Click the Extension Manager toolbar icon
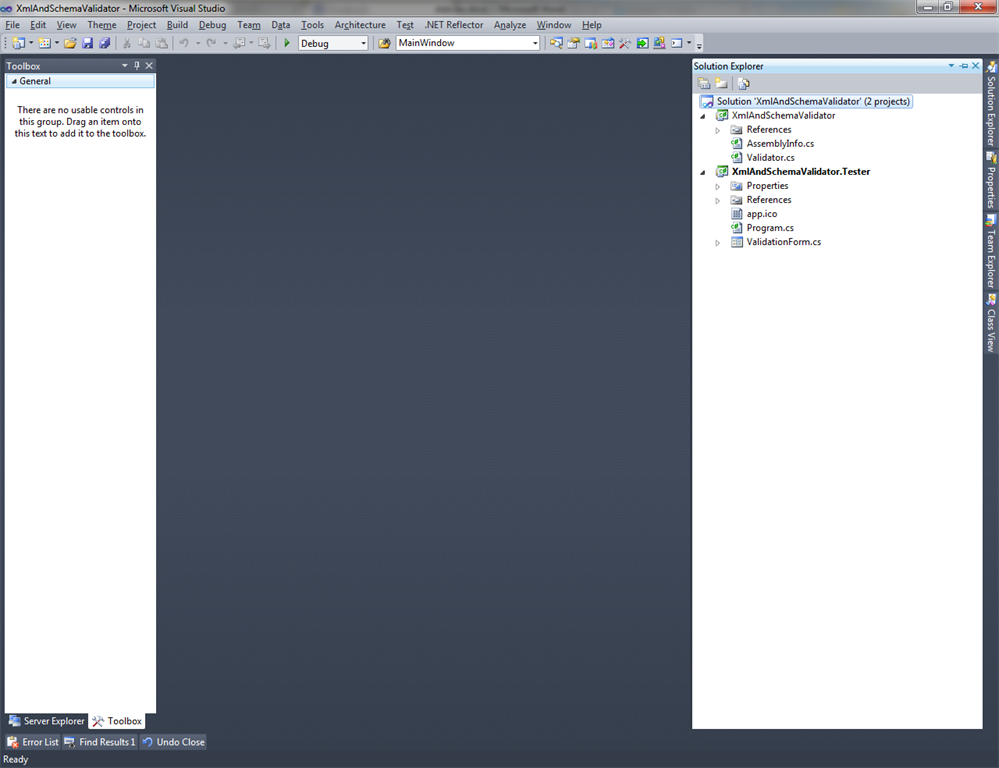The image size is (999, 768). coord(659,43)
